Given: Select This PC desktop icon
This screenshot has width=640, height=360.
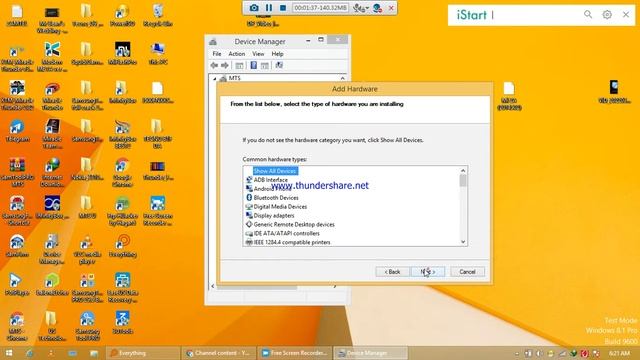Looking at the screenshot, I should 158,53.
